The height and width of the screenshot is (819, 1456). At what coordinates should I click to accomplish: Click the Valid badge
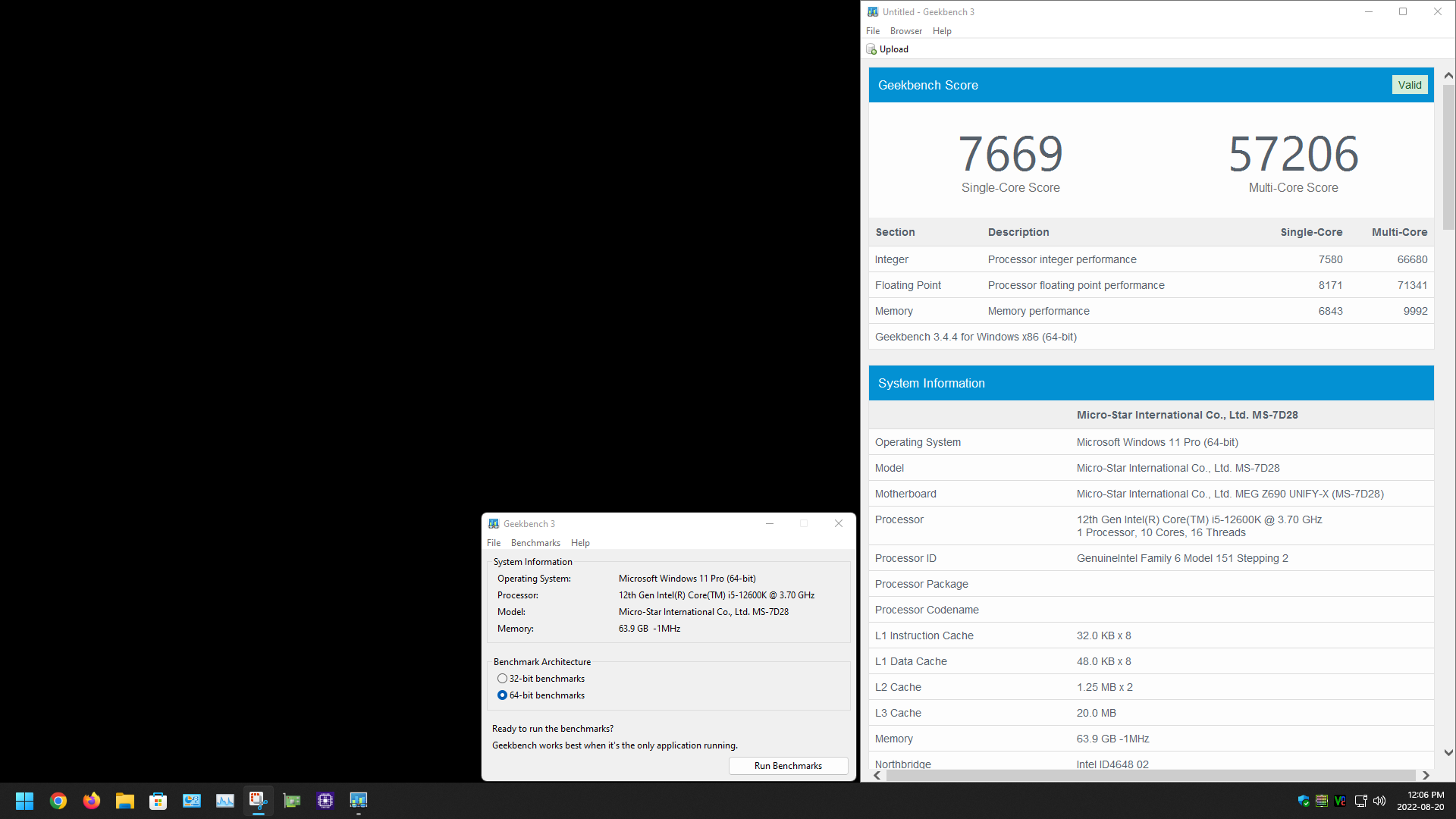coord(1410,85)
